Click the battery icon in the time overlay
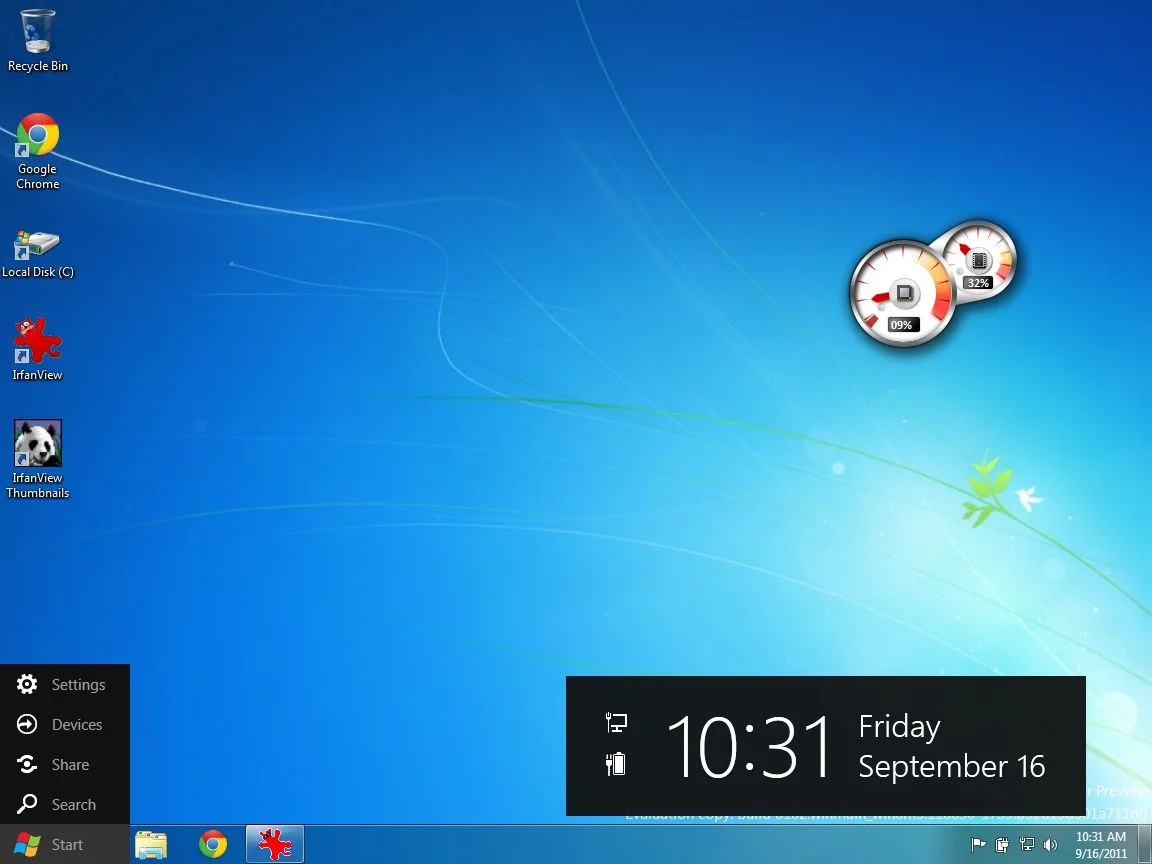 click(x=616, y=764)
